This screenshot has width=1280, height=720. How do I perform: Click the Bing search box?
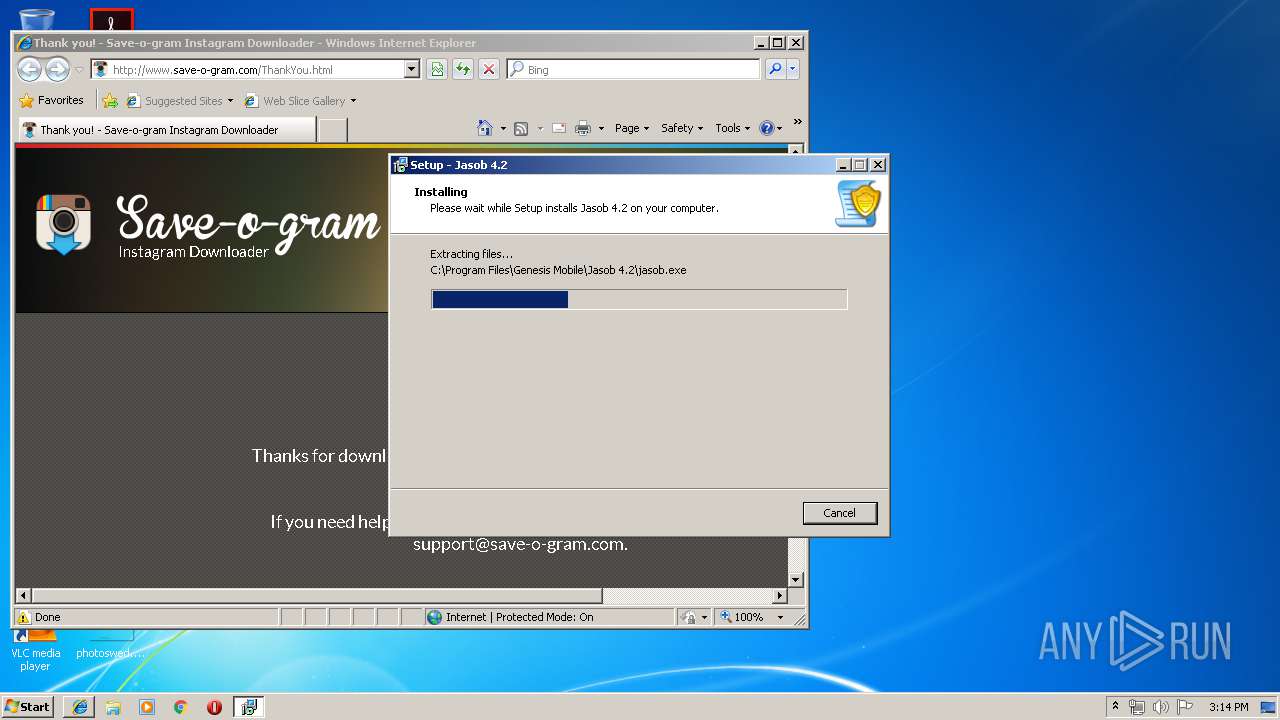(x=633, y=69)
